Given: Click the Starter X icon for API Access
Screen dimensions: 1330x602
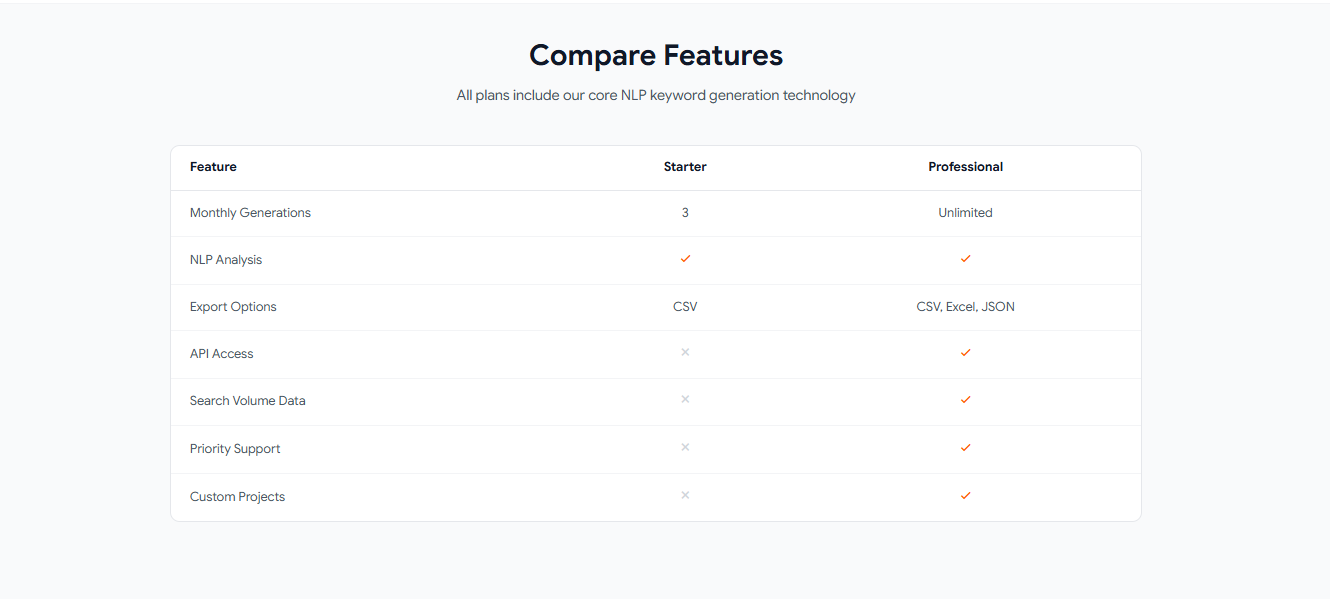Looking at the screenshot, I should coord(685,353).
